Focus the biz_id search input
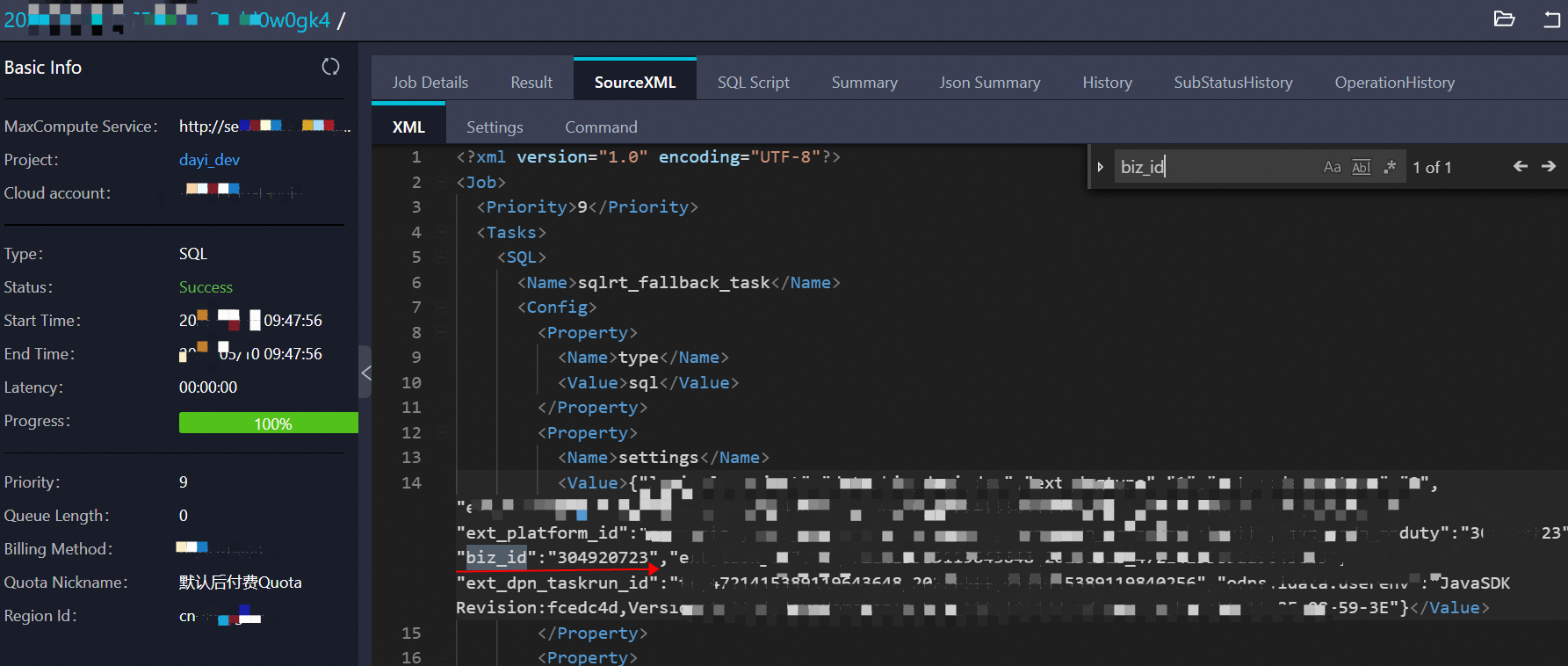Image resolution: width=1568 pixels, height=666 pixels. 1212,167
